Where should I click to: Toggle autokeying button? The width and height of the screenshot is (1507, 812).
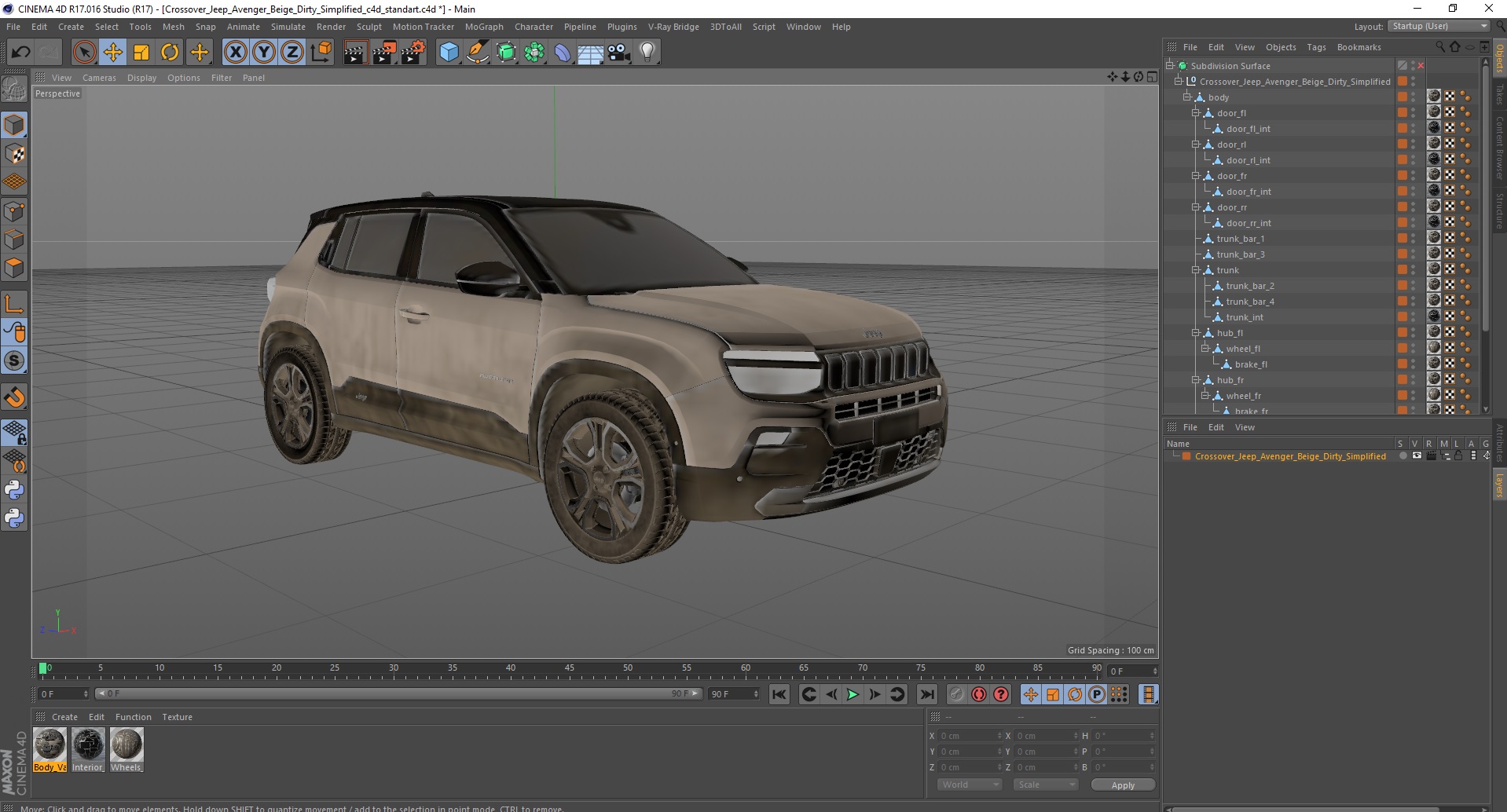(978, 694)
